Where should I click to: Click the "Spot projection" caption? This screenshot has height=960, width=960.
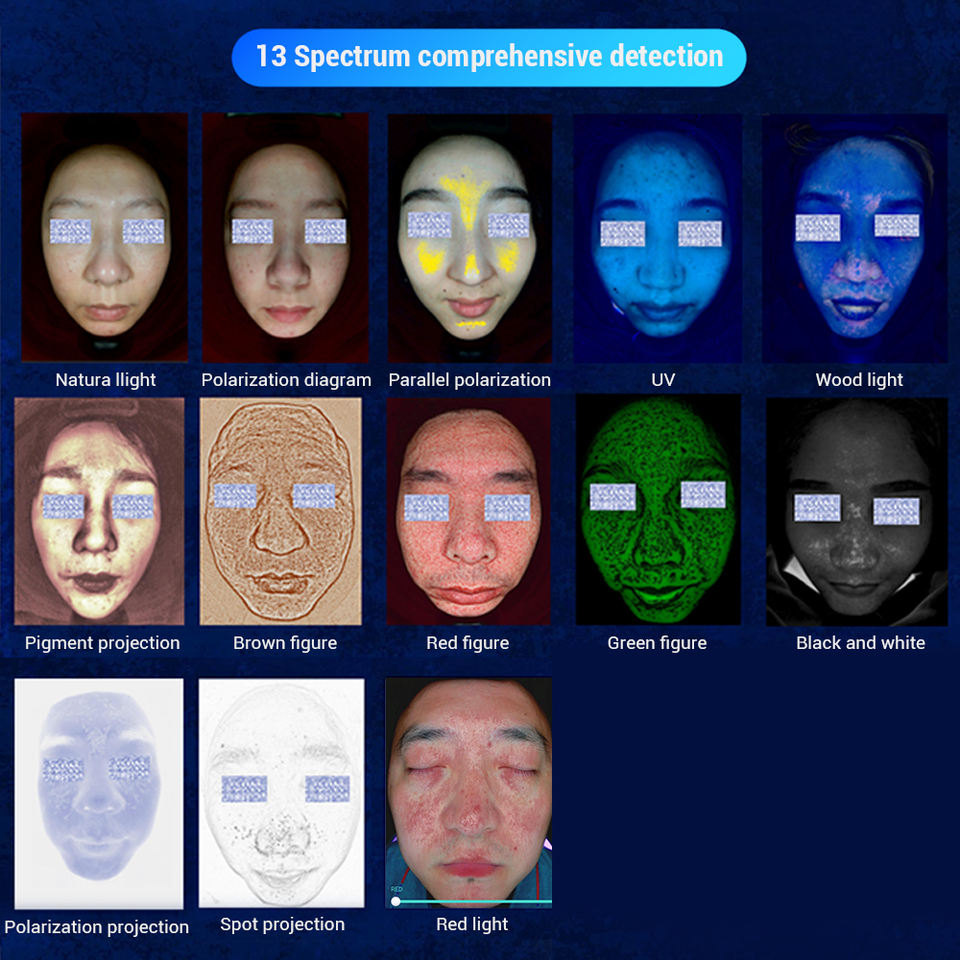tap(282, 924)
